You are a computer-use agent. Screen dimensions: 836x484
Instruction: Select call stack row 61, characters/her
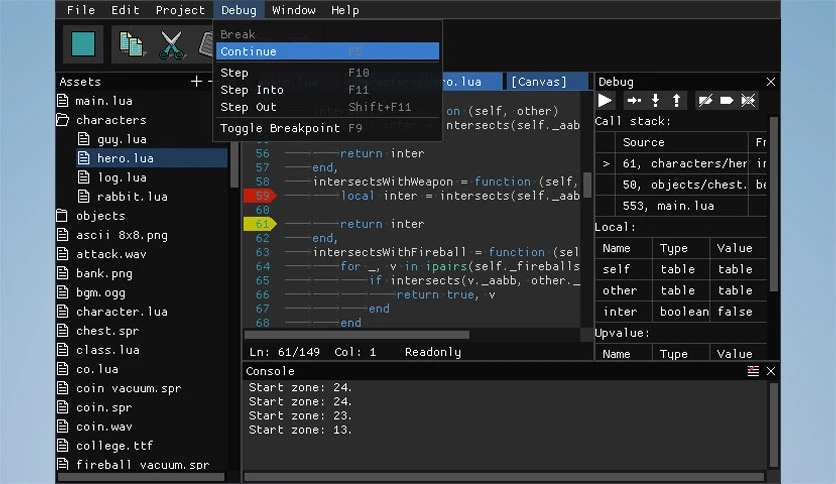pyautogui.click(x=681, y=164)
